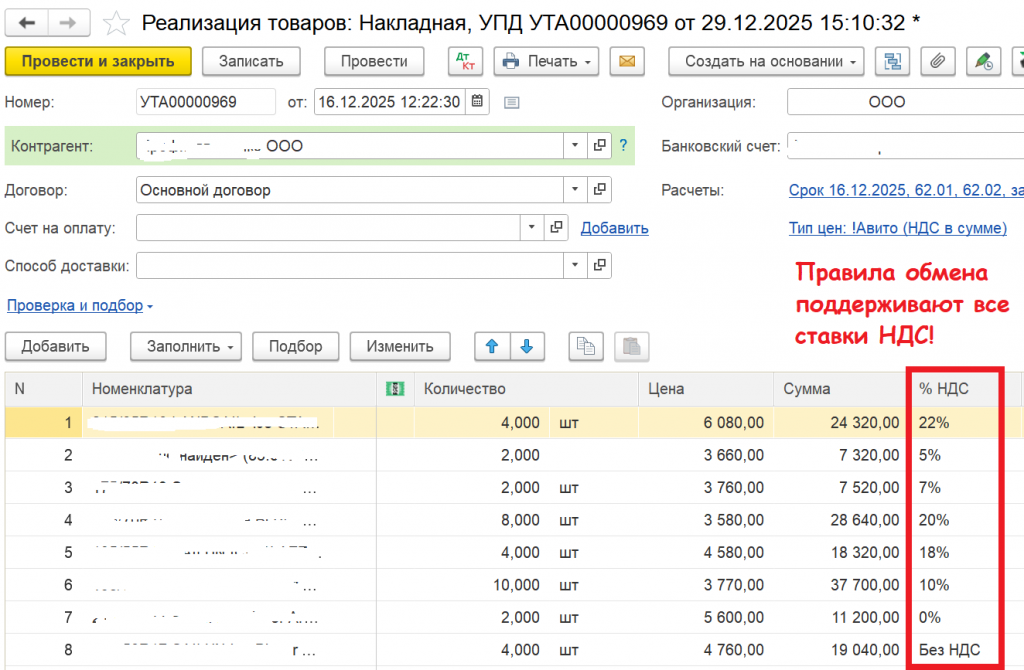Expand the Способ доставки dropdown

575,265
